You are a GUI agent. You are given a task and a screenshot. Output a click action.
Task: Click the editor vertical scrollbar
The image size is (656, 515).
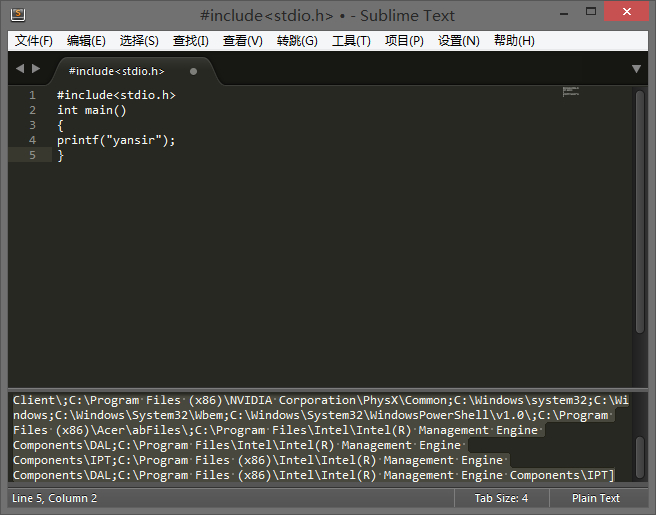click(x=640, y=212)
